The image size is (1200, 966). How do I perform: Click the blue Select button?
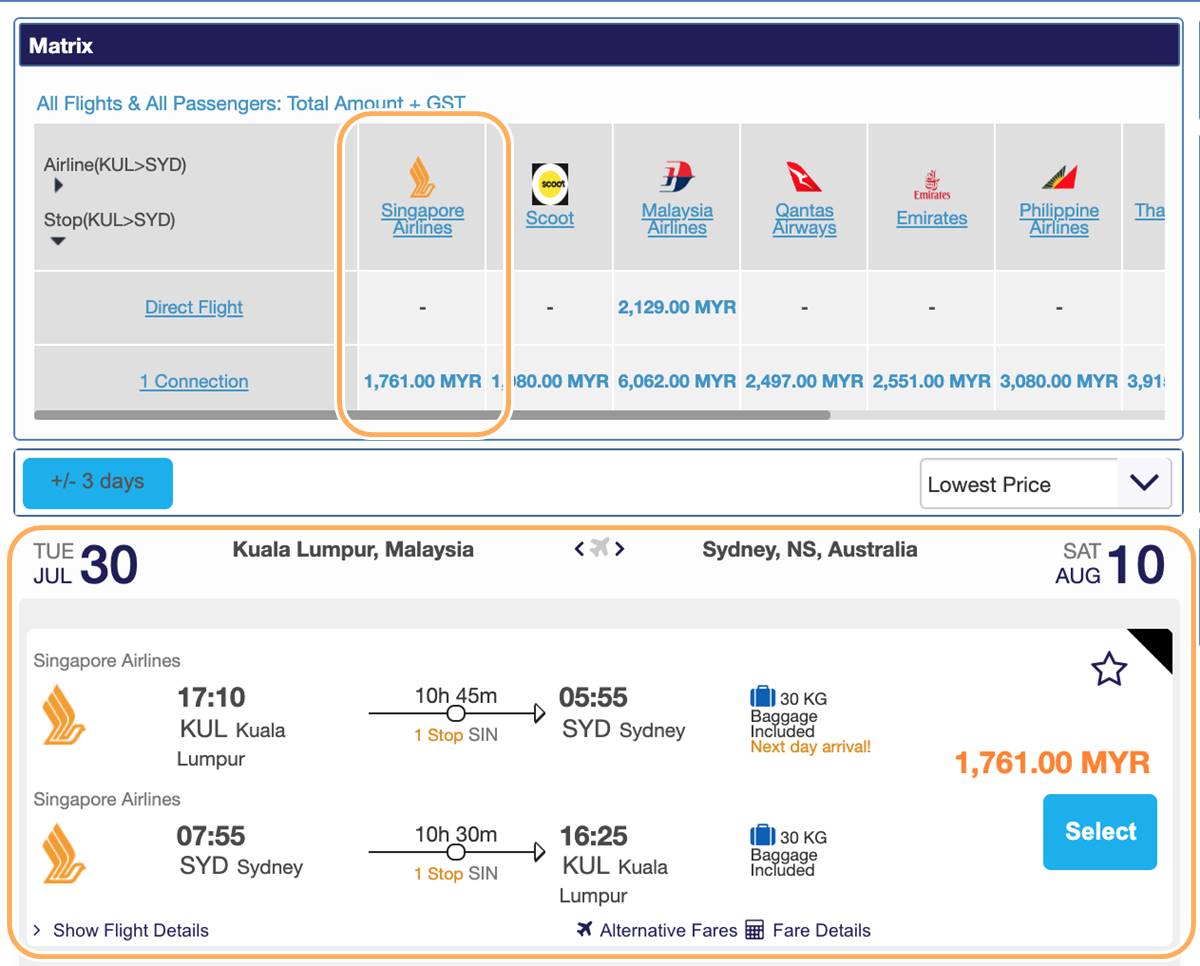1100,832
